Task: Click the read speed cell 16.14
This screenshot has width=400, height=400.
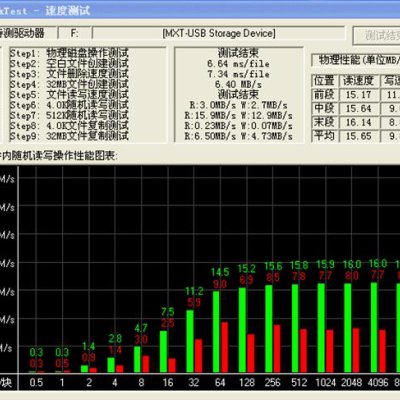Action: 358,122
